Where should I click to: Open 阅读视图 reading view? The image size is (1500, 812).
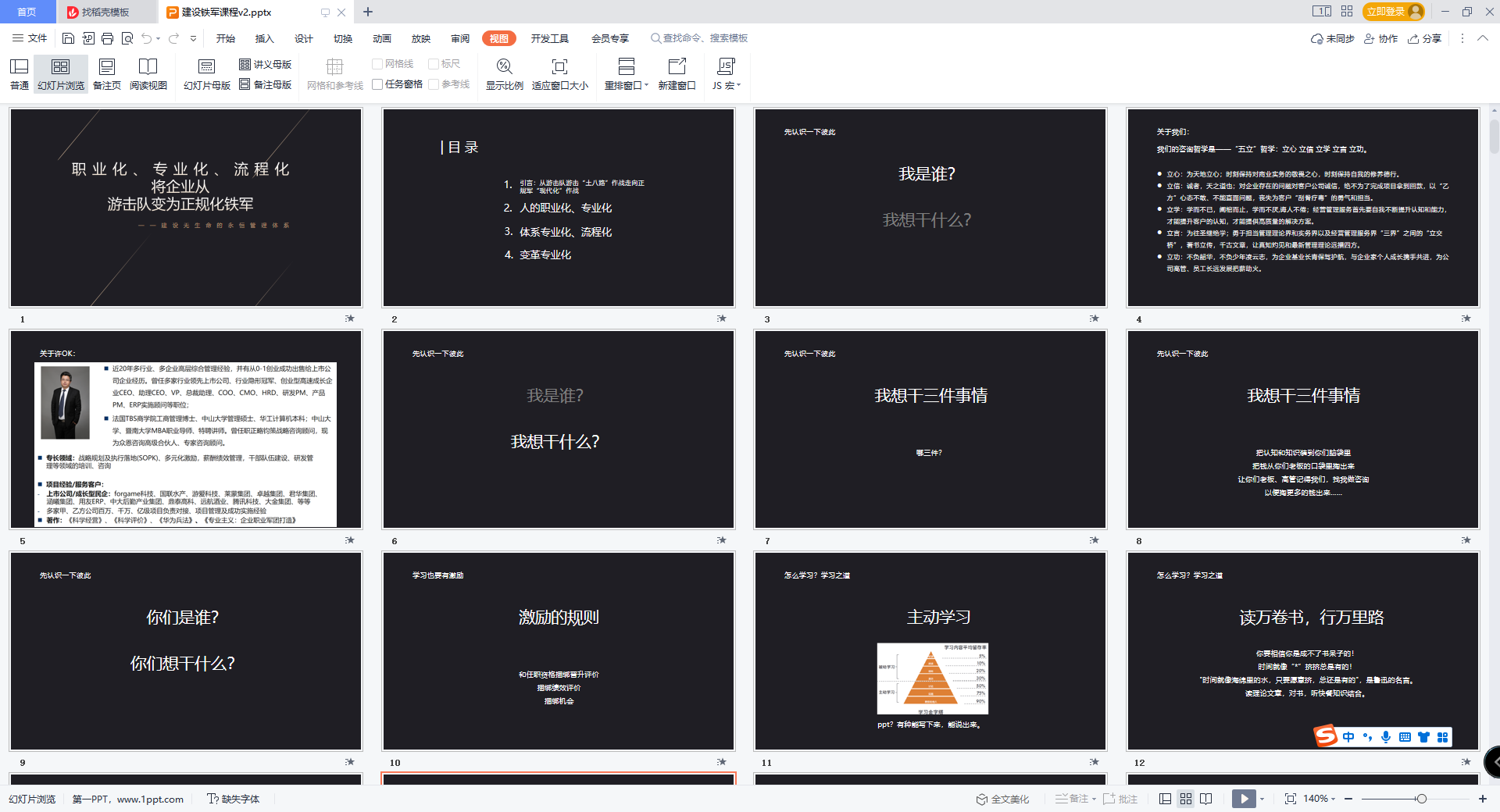148,74
